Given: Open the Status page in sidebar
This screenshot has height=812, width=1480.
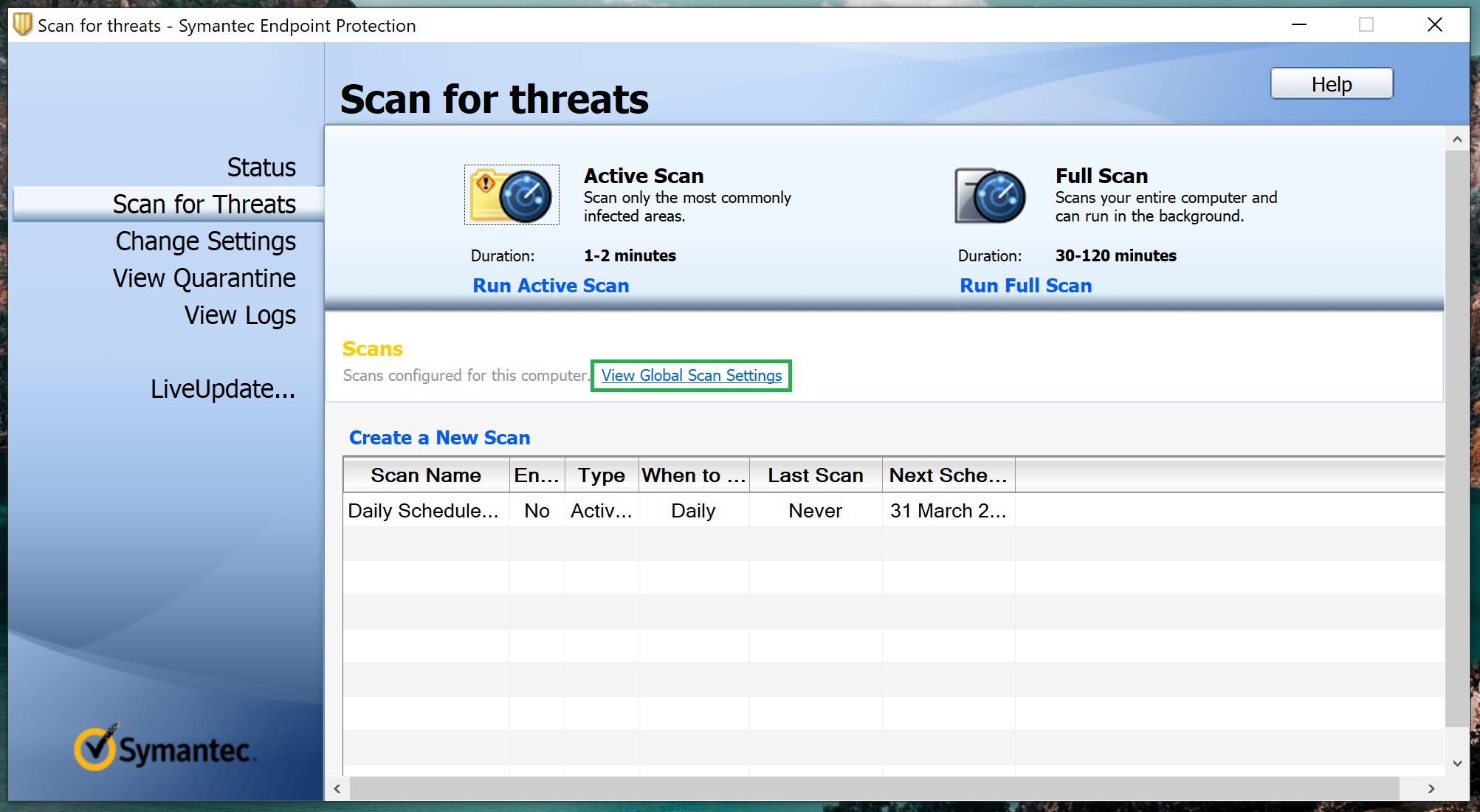Looking at the screenshot, I should 261,168.
